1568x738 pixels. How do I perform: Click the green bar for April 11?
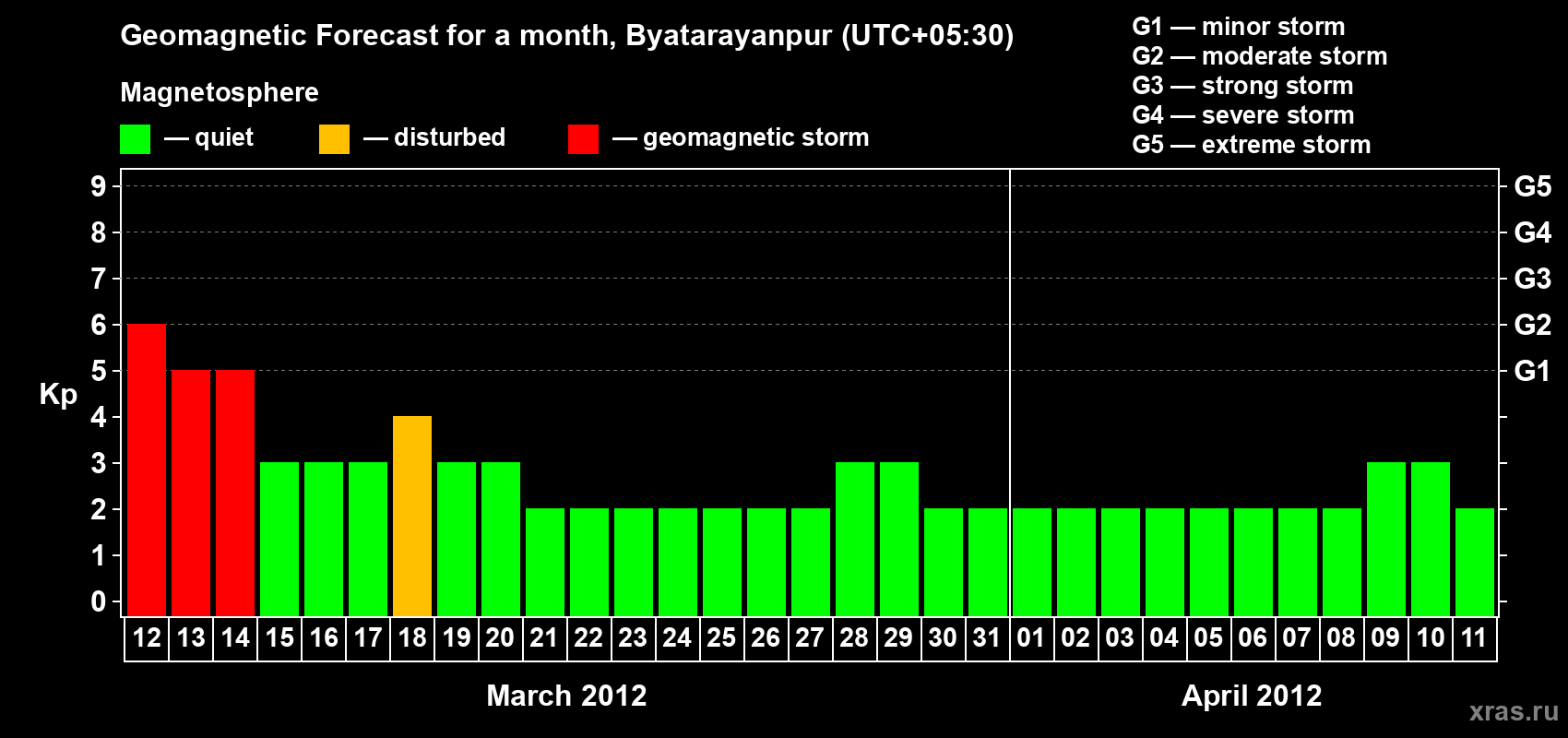click(1475, 562)
